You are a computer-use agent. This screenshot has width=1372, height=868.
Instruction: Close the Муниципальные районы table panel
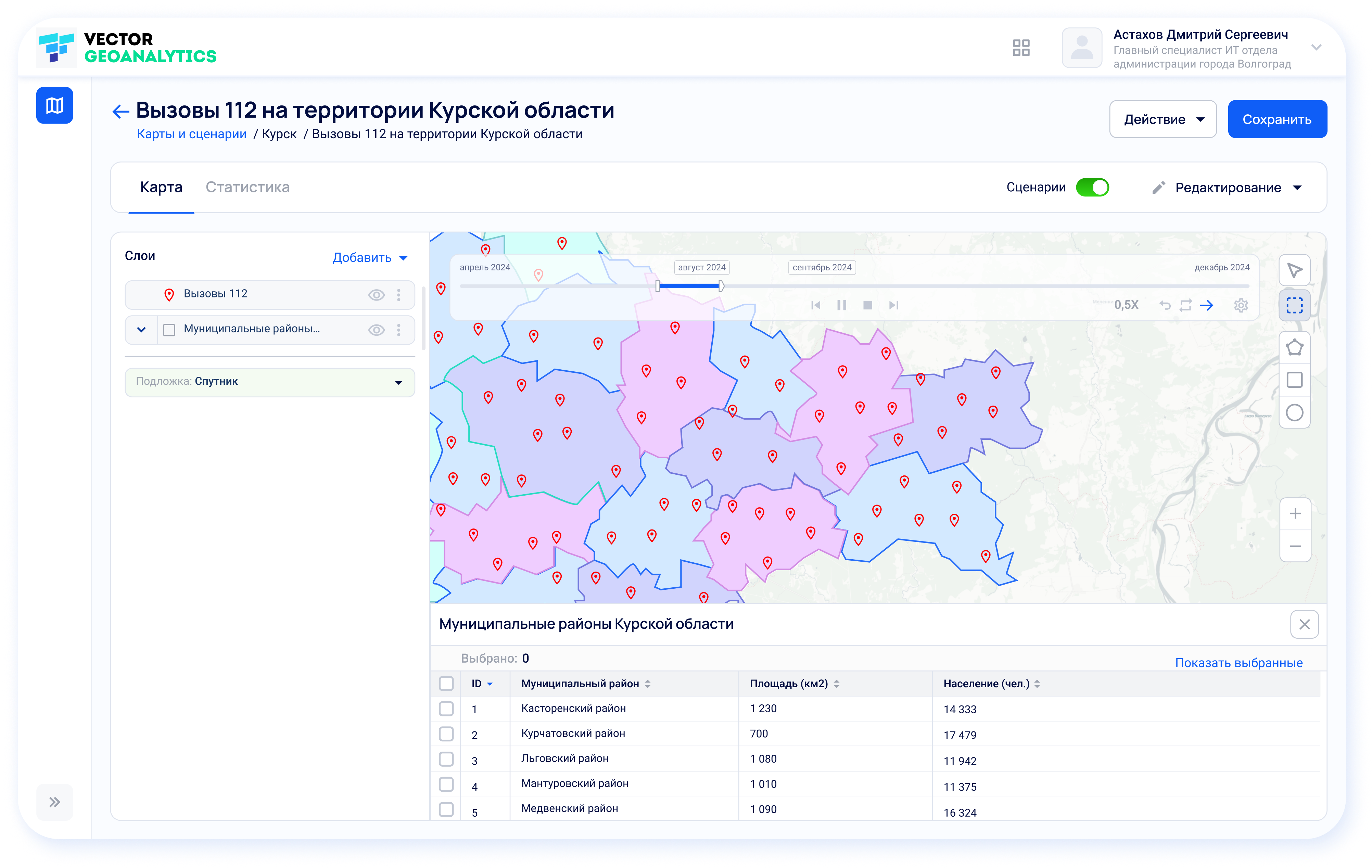(1304, 624)
